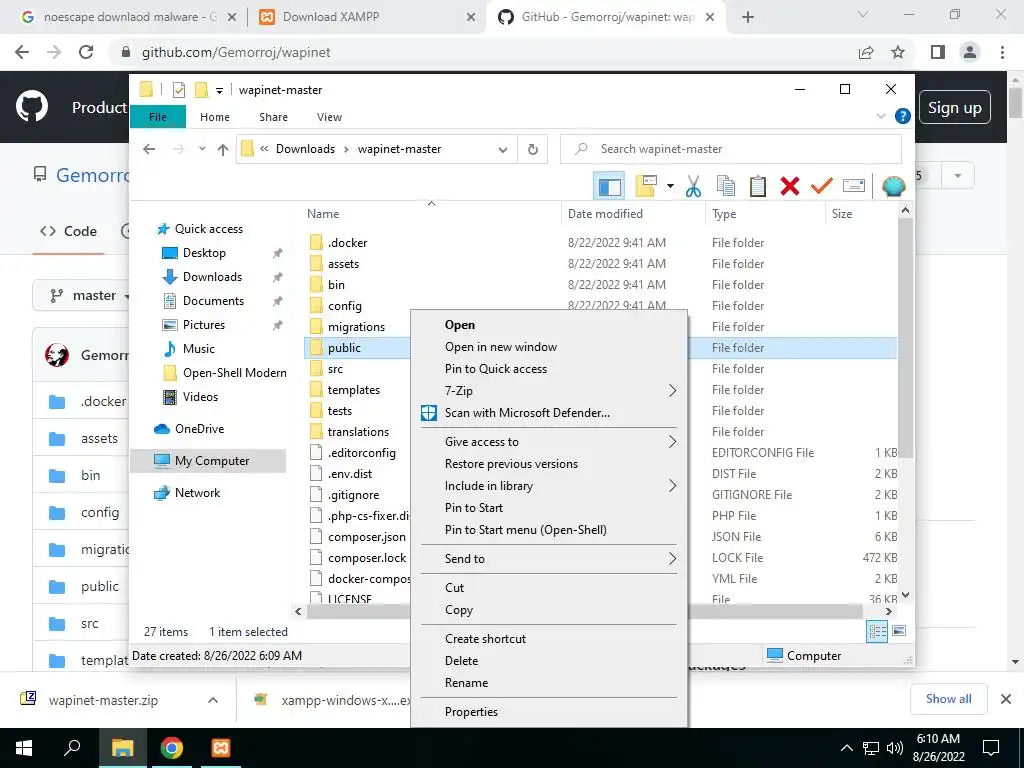Choose Rename in the context menu
This screenshot has width=1024, height=768.
pyautogui.click(x=549, y=683)
